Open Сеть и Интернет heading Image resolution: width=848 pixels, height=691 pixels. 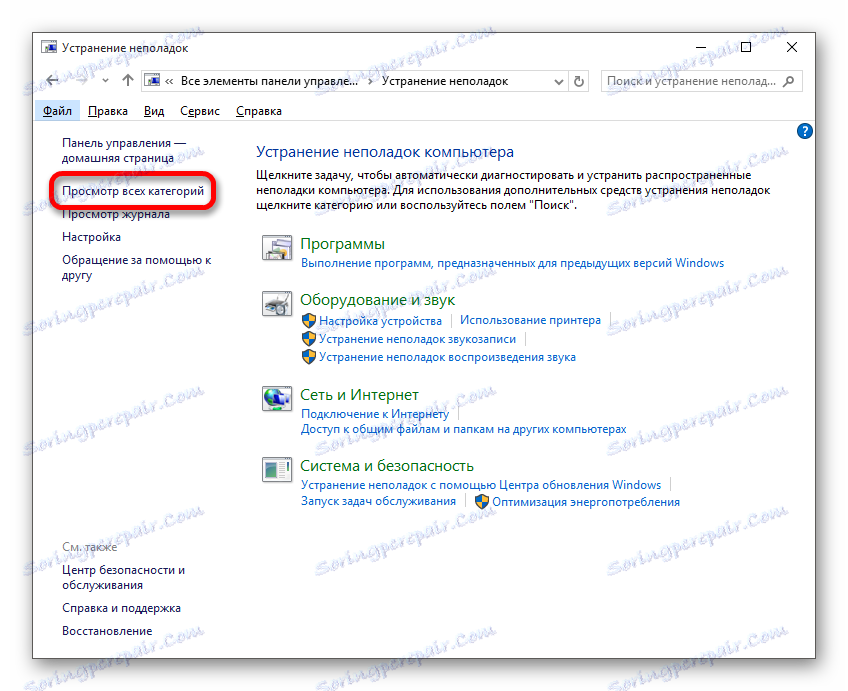[359, 395]
